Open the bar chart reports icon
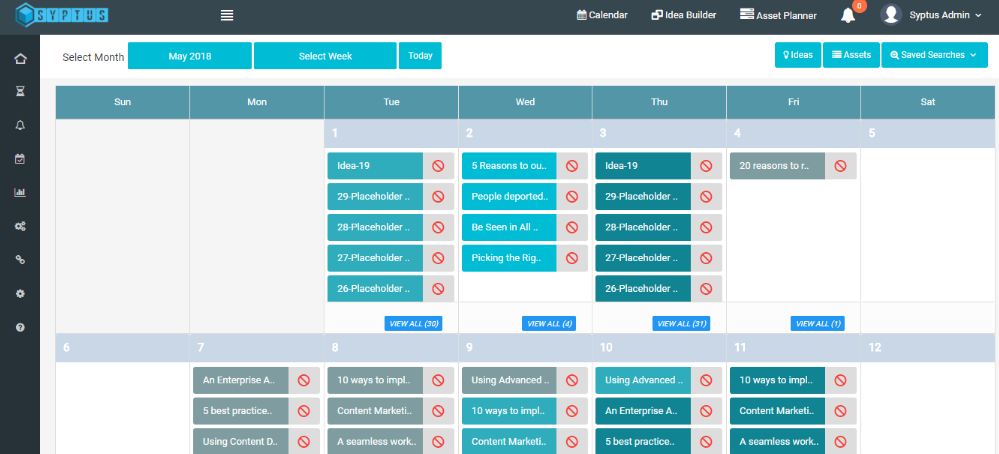999x454 pixels. pos(20,193)
